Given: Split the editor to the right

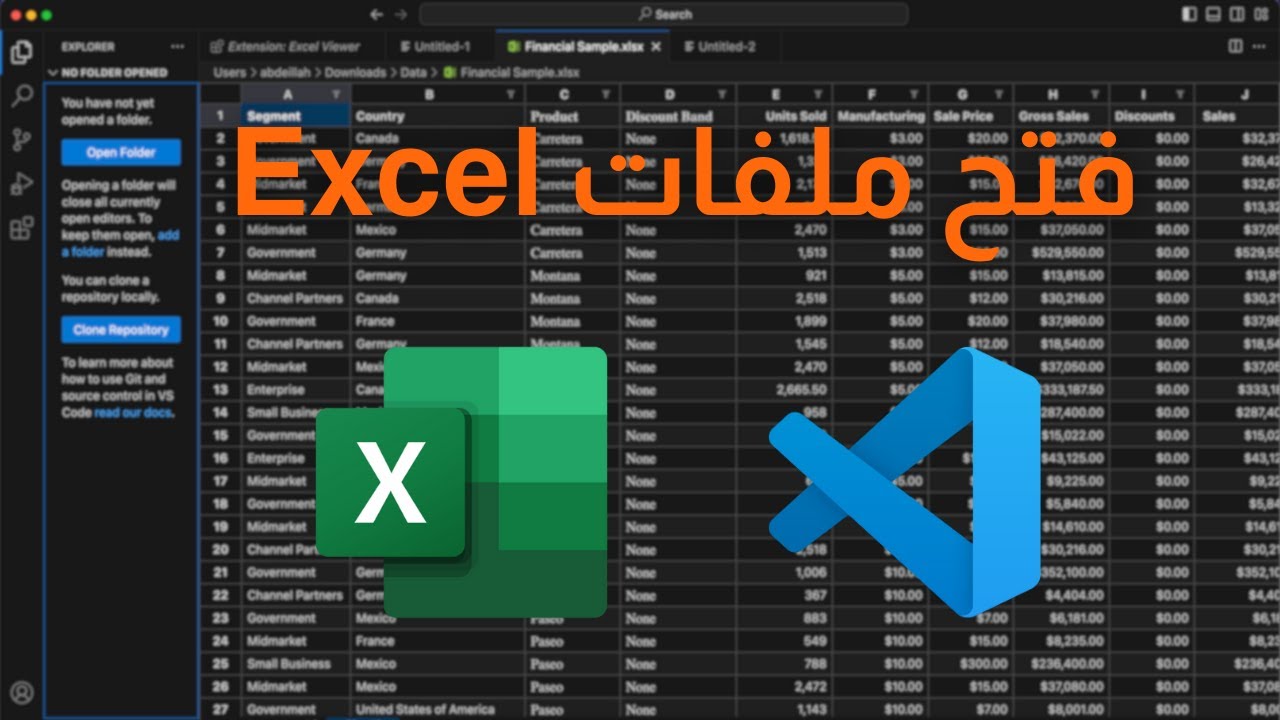Looking at the screenshot, I should pos(1235,46).
